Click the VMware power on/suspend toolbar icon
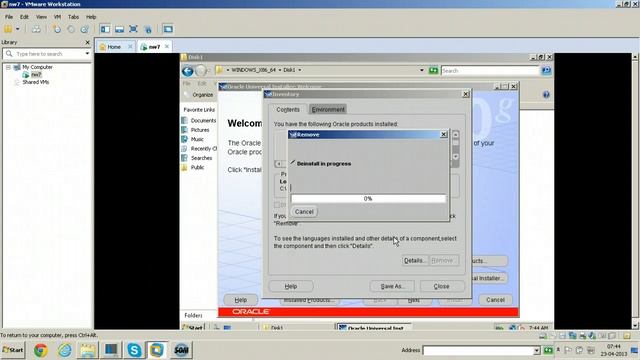 pos(8,29)
